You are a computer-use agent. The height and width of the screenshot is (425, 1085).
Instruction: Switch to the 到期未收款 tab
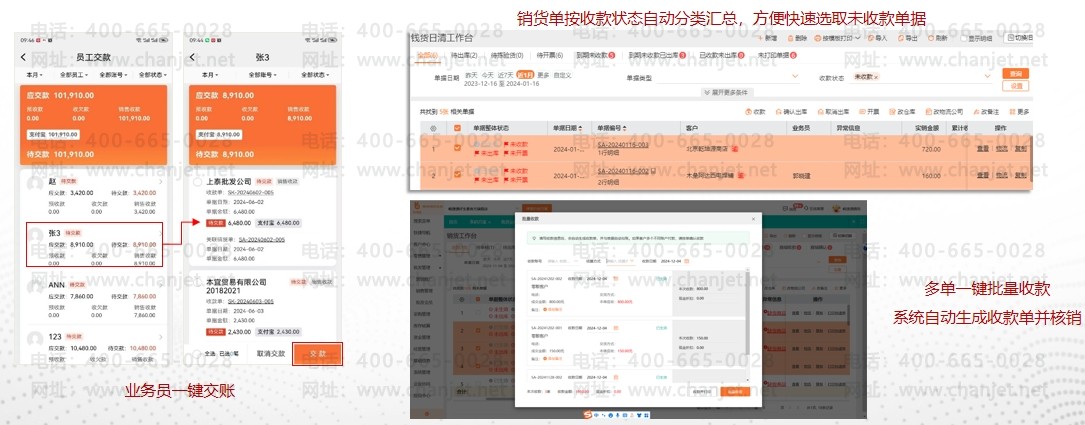[595, 55]
